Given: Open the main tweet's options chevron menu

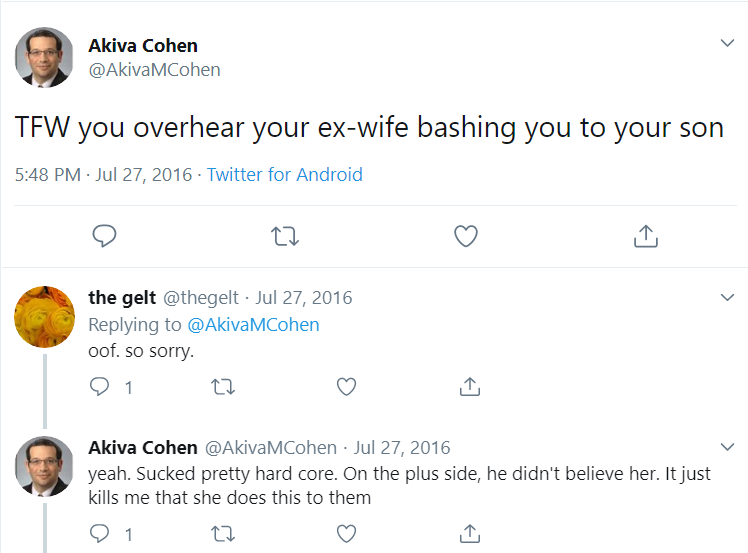Looking at the screenshot, I should pyautogui.click(x=727, y=43).
